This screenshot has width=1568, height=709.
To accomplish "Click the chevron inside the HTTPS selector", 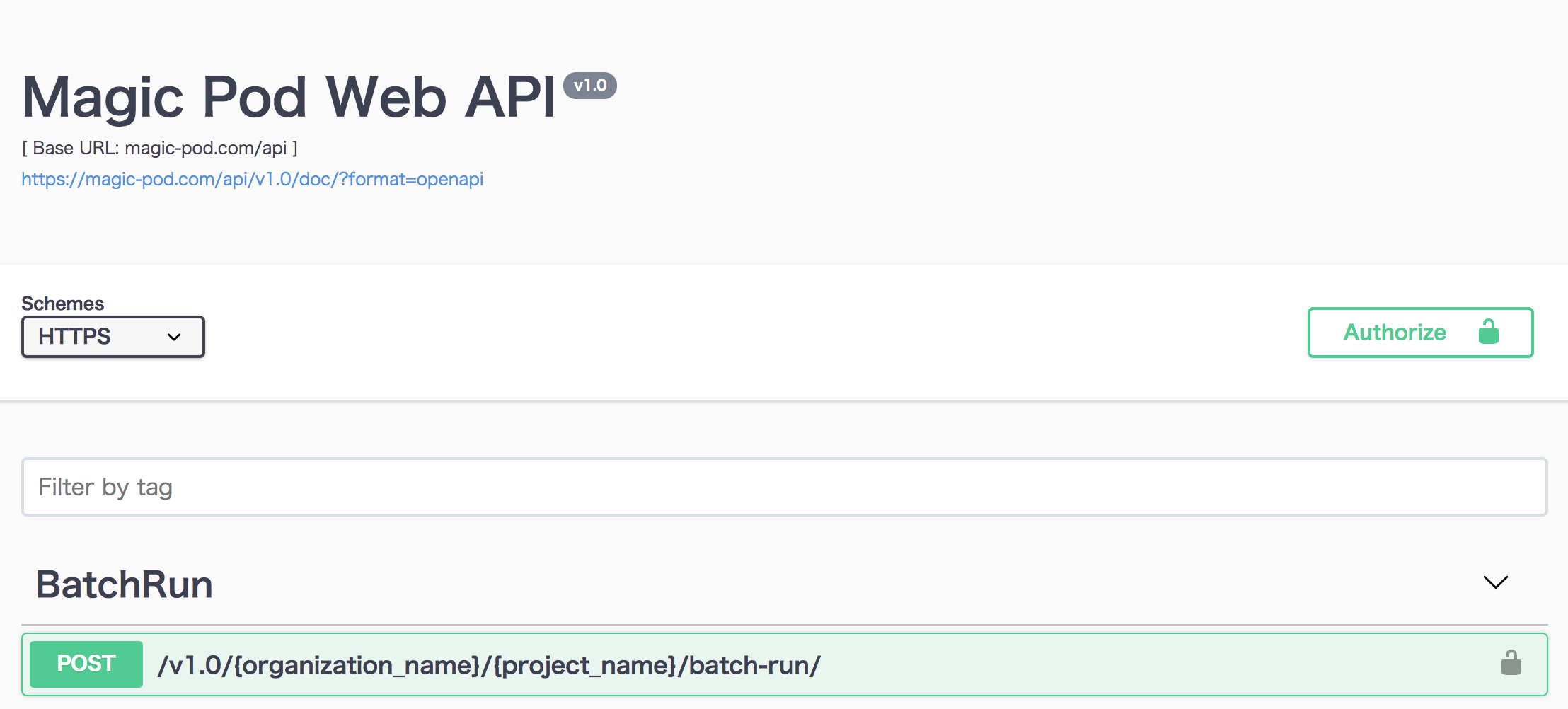I will pyautogui.click(x=173, y=336).
